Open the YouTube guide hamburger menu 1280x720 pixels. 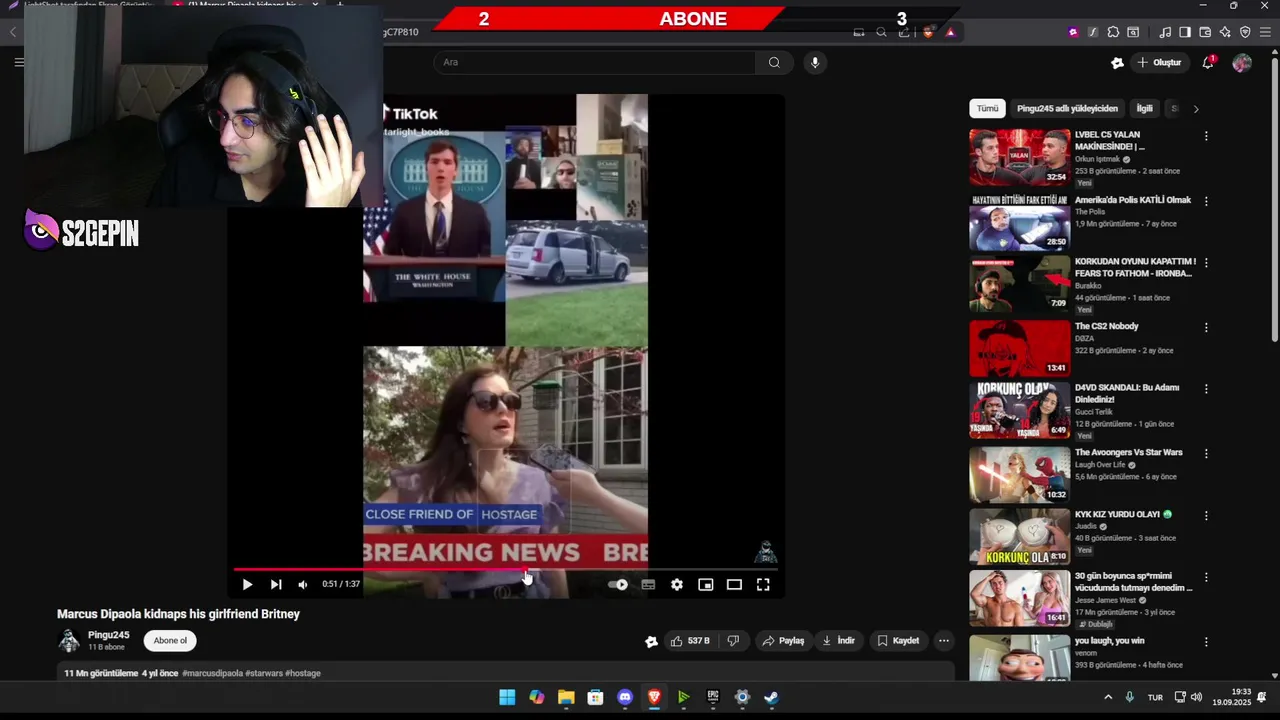pyautogui.click(x=18, y=62)
